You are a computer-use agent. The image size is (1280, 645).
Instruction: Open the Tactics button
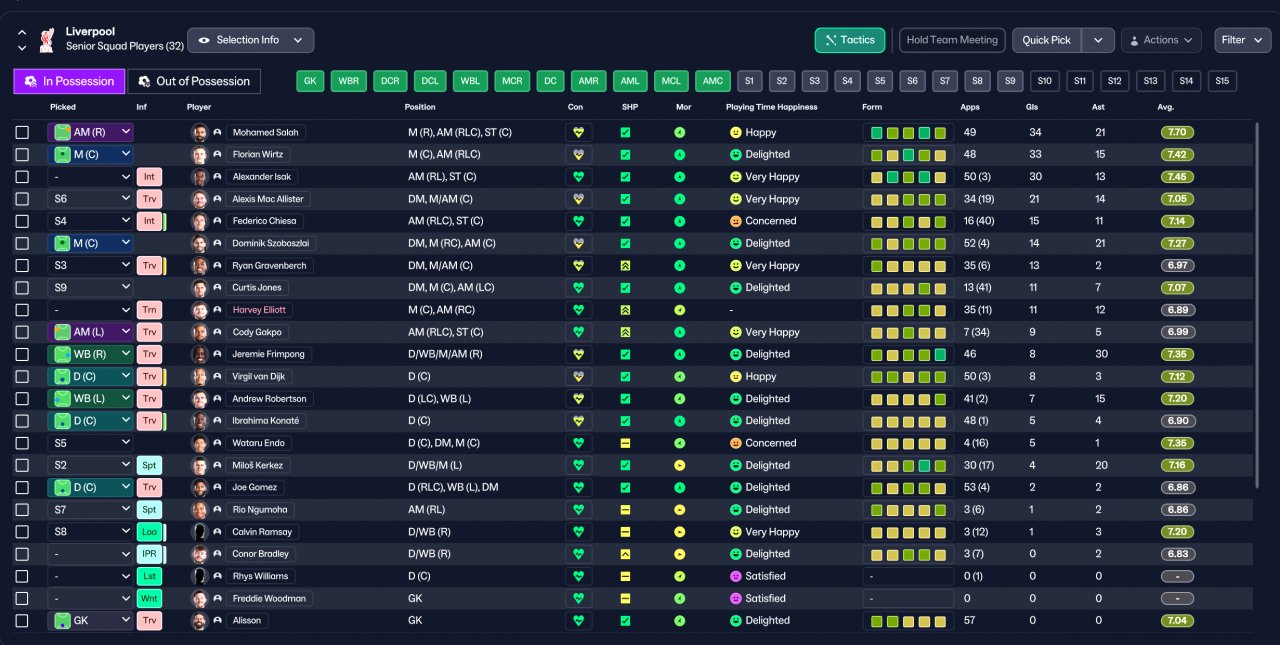(x=850, y=40)
